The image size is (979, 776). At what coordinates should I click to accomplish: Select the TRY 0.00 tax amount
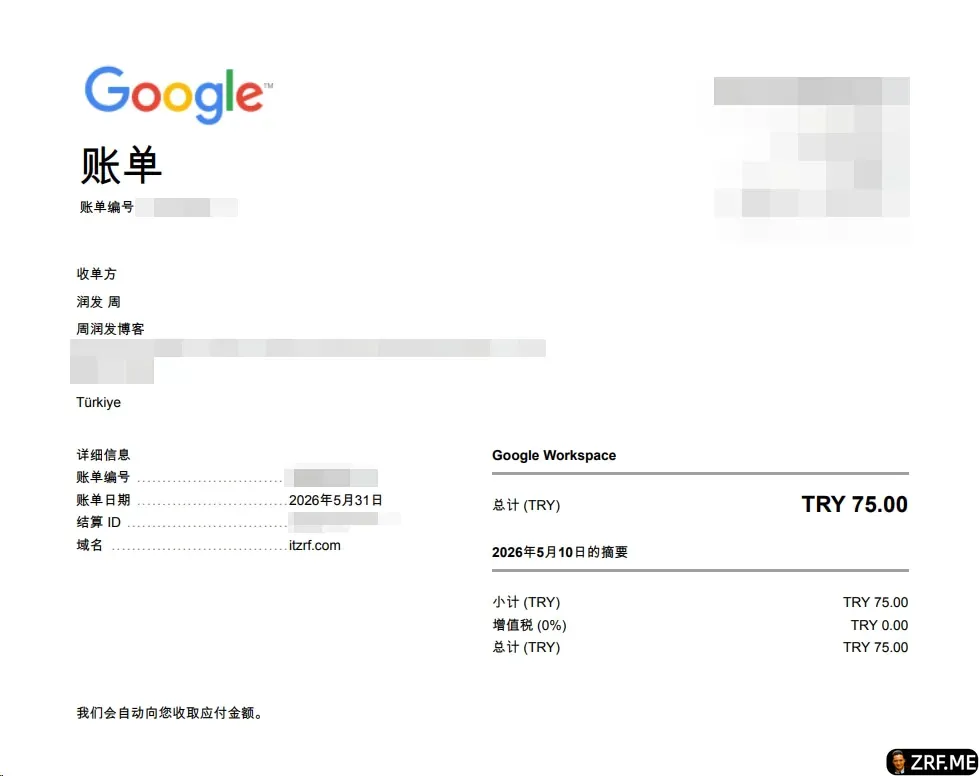coord(879,625)
